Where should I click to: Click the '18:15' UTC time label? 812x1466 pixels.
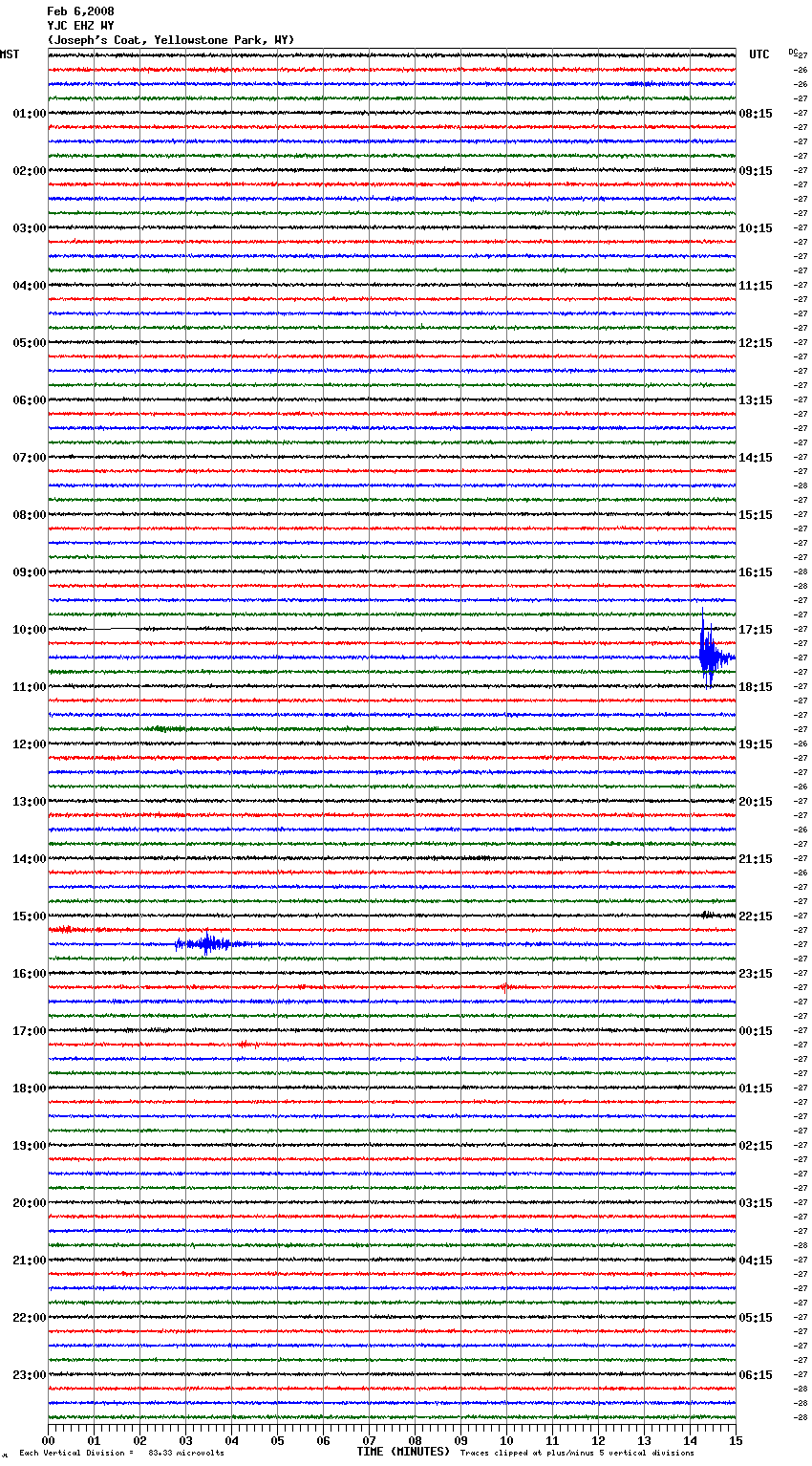pyautogui.click(x=756, y=687)
